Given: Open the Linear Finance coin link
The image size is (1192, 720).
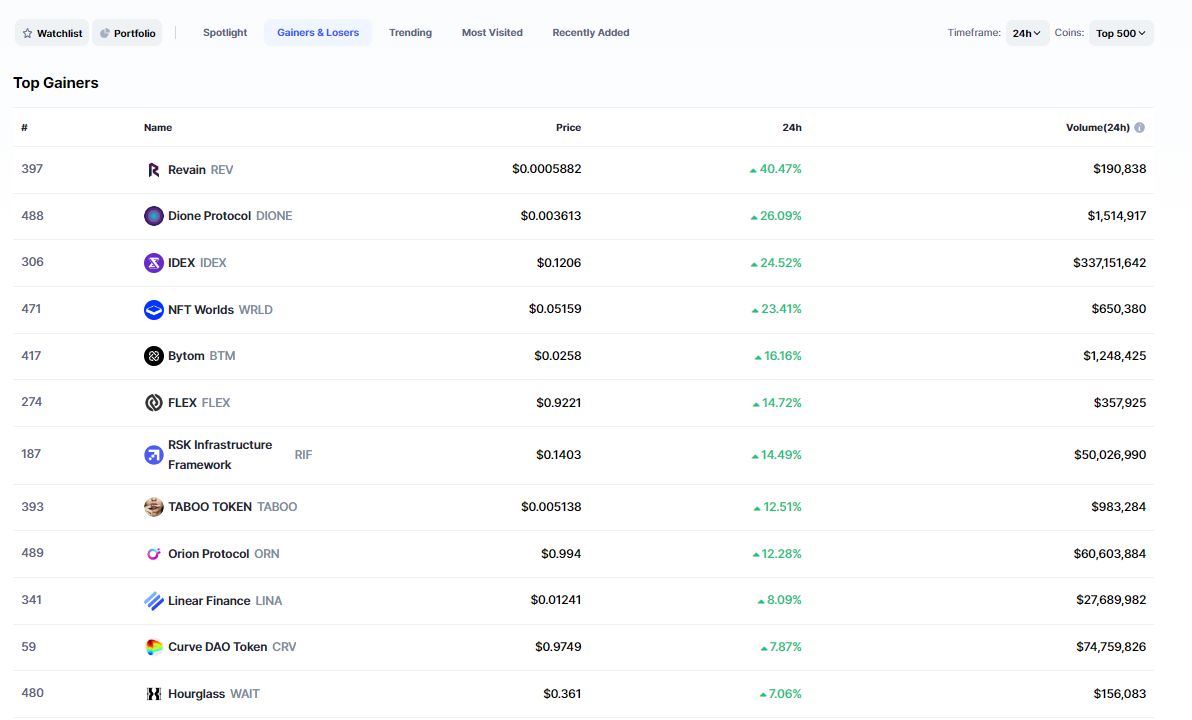Looking at the screenshot, I should [x=209, y=601].
